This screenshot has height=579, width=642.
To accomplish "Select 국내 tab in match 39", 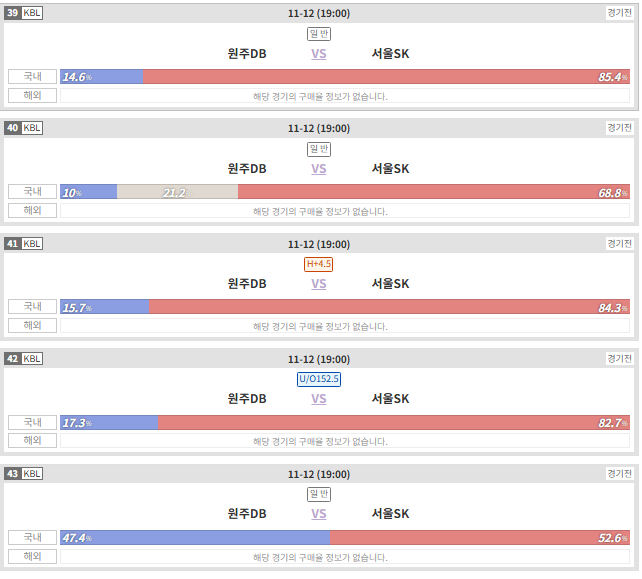I will point(32,77).
